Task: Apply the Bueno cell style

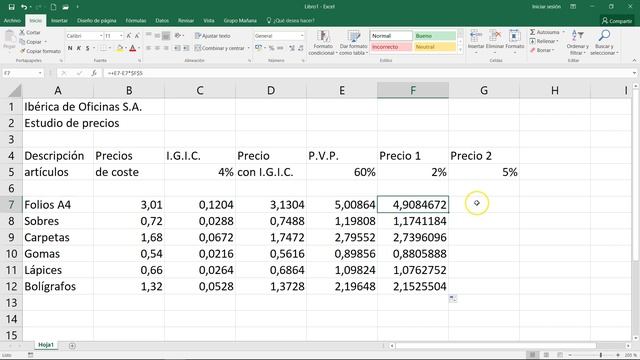Action: 435,36
